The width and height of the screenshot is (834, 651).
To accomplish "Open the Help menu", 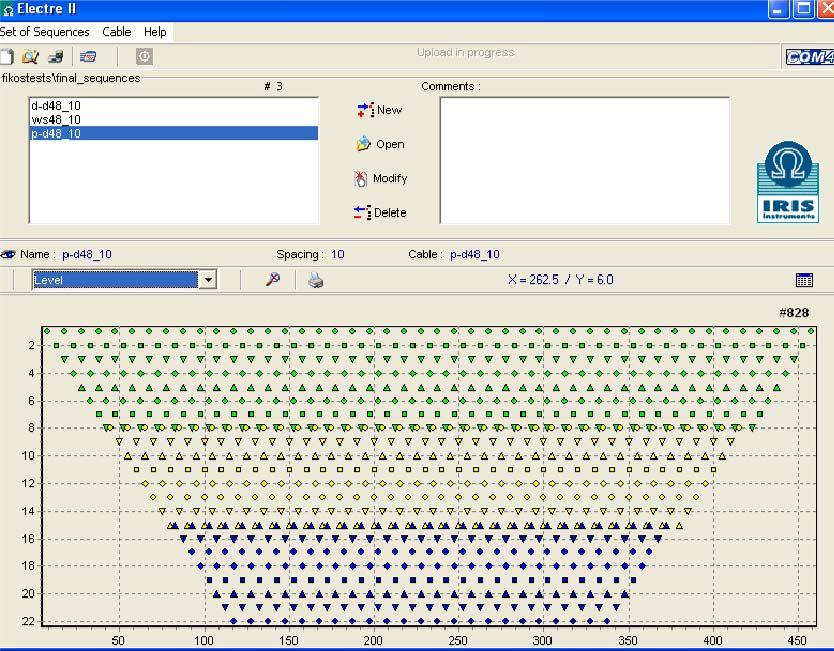I will tap(155, 32).
